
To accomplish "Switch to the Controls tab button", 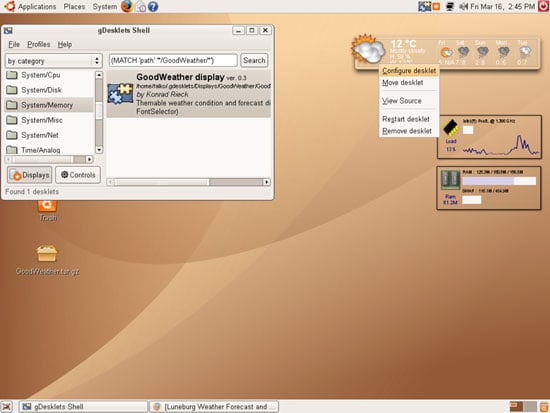I will pyautogui.click(x=78, y=175).
